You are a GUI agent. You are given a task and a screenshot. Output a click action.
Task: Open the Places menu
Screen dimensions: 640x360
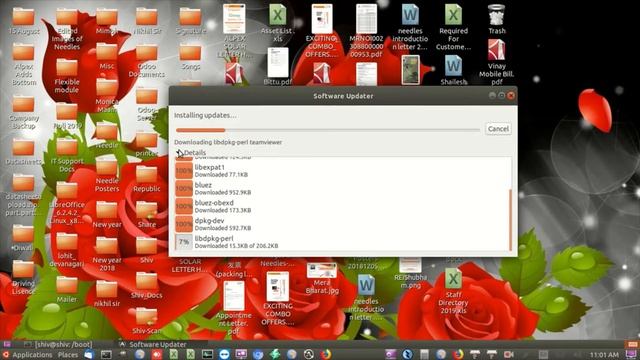pos(68,355)
